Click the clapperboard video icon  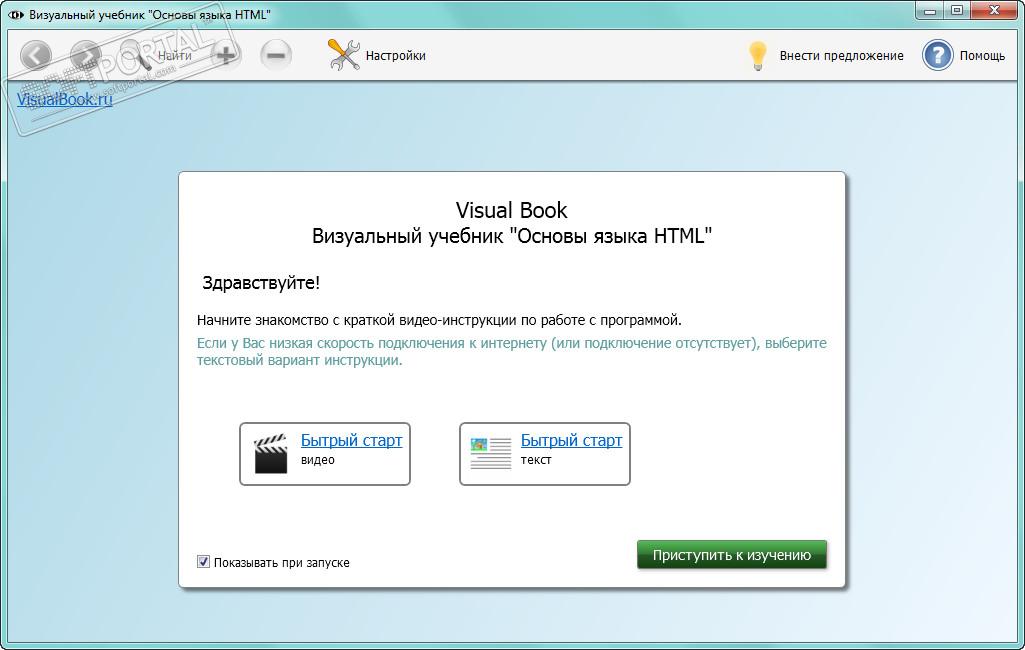coord(271,454)
